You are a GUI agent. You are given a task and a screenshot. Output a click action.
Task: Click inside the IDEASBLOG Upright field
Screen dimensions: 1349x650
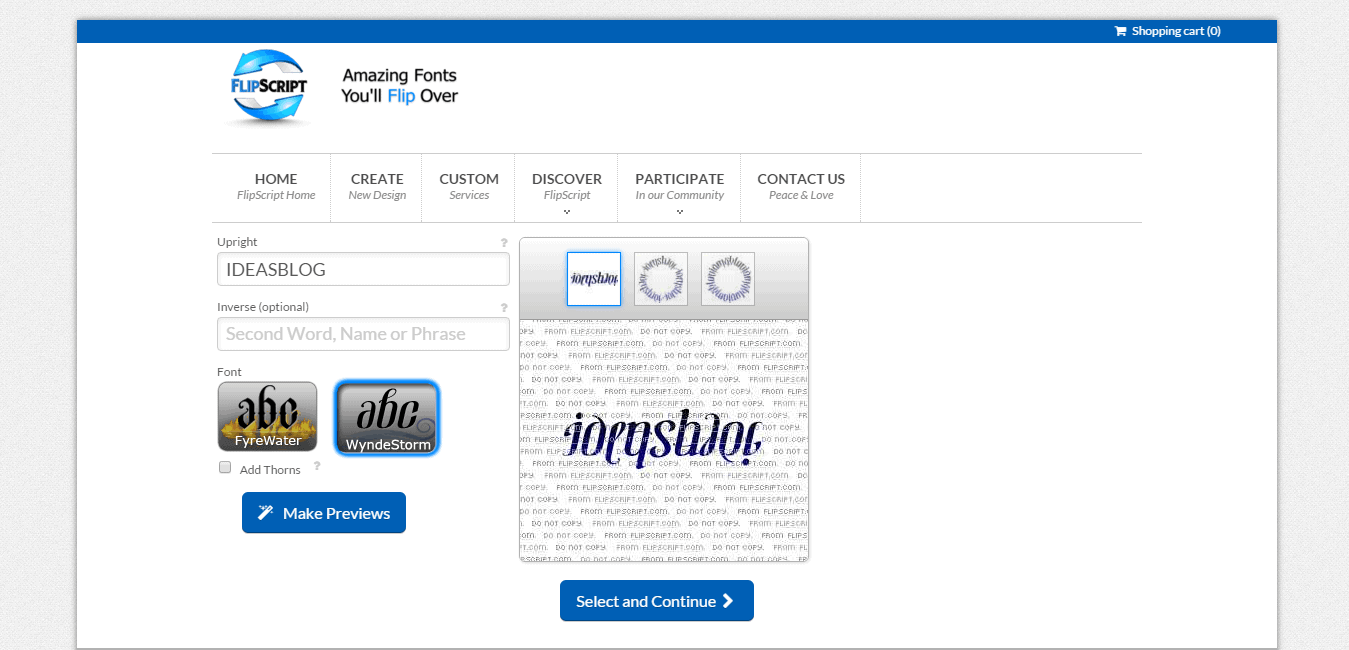pos(363,269)
